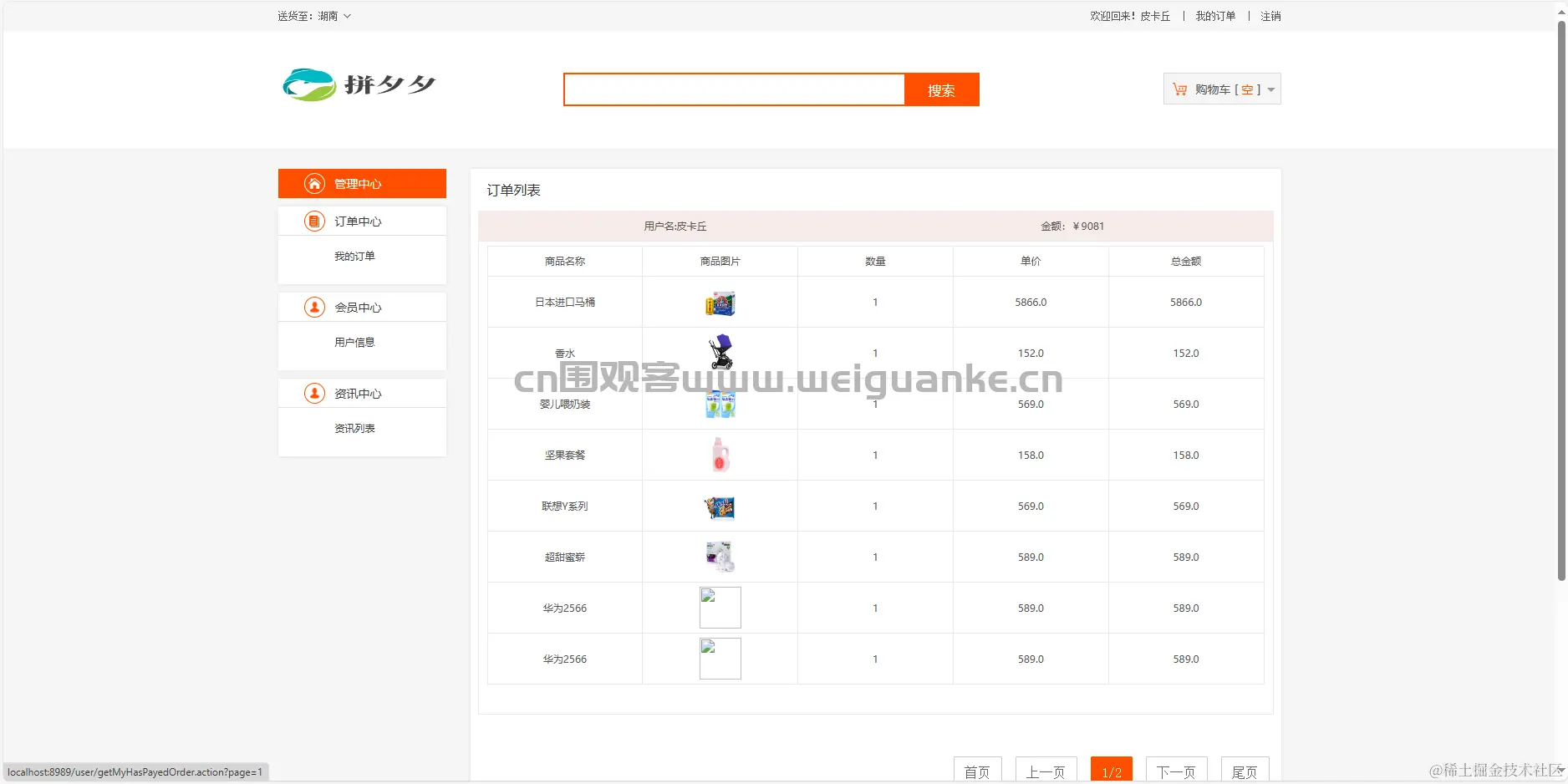Click the page vertical scrollbar
The image size is (1568, 784).
(x=1561, y=301)
